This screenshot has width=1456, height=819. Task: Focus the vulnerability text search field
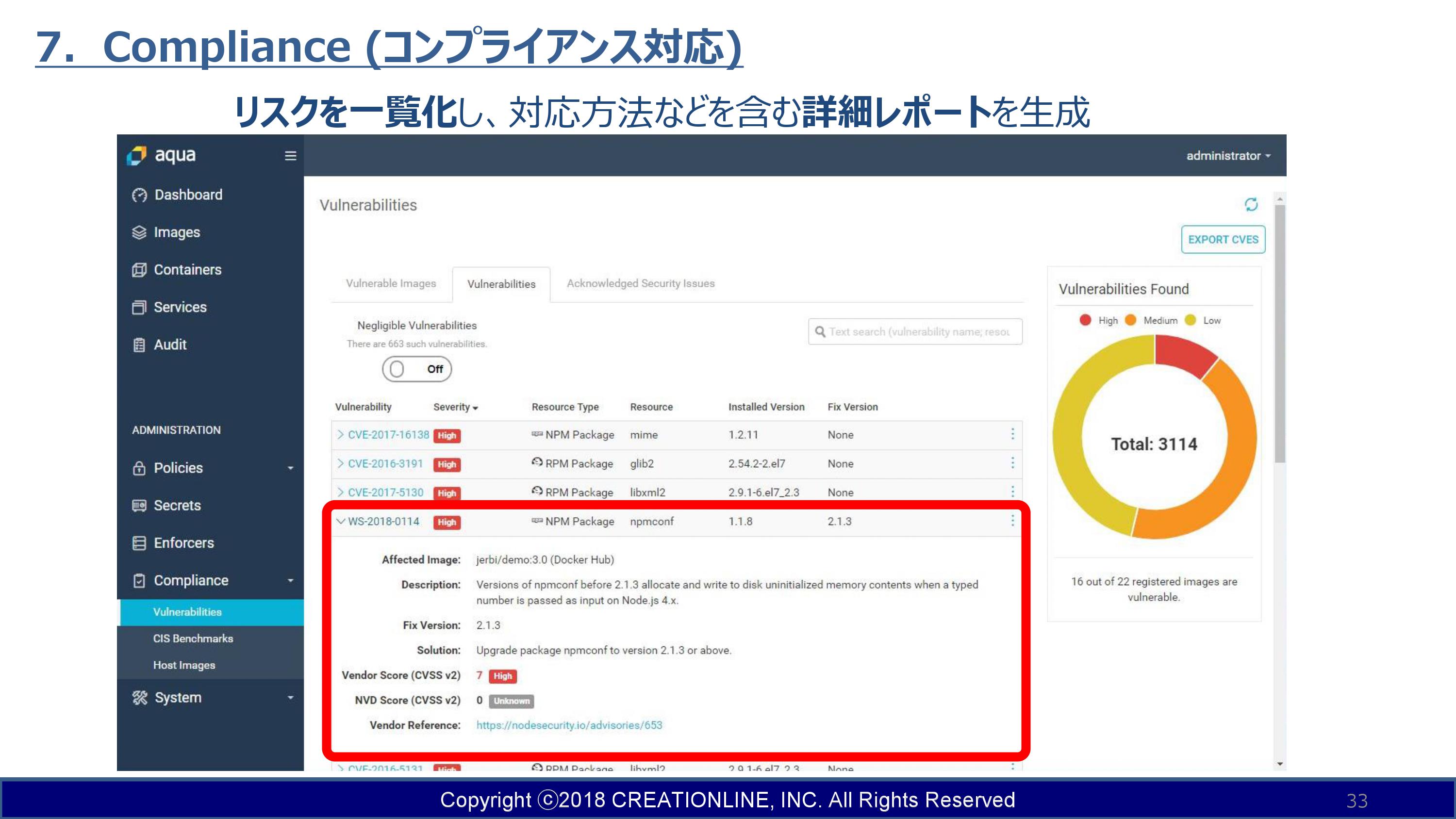pyautogui.click(x=915, y=331)
